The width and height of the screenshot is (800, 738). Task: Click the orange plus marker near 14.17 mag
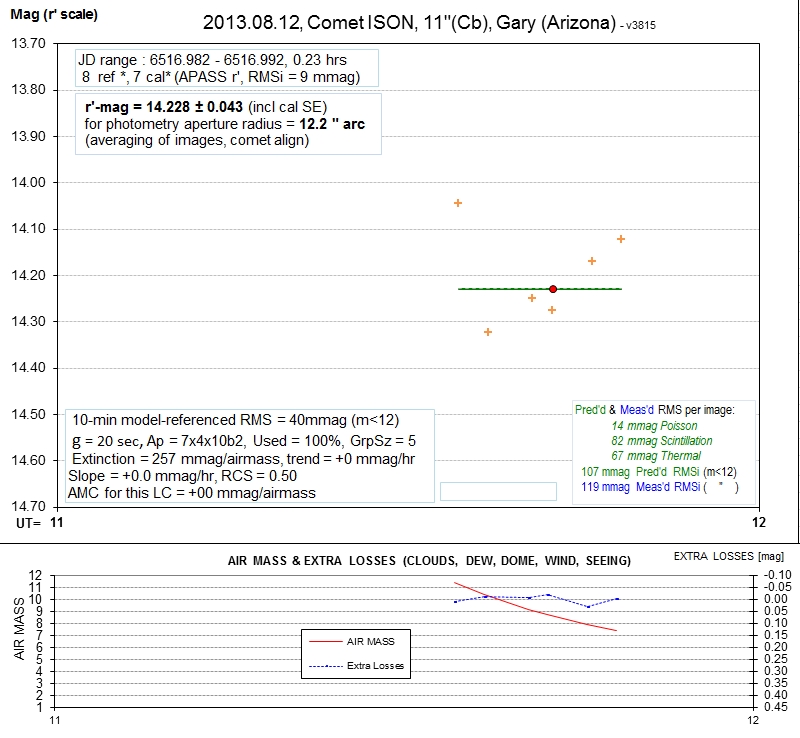[x=592, y=261]
